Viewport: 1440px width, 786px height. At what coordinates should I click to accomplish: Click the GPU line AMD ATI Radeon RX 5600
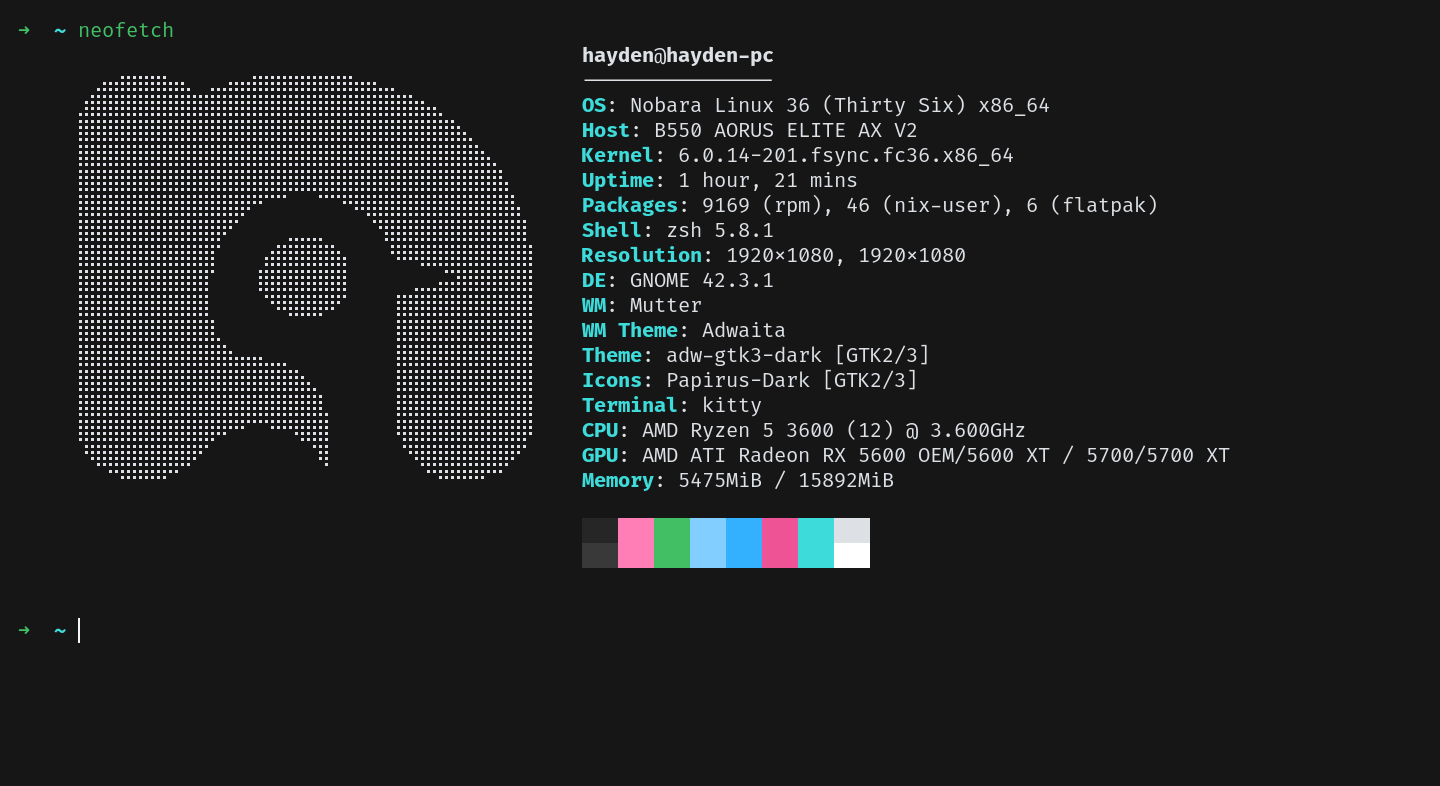[x=906, y=455]
